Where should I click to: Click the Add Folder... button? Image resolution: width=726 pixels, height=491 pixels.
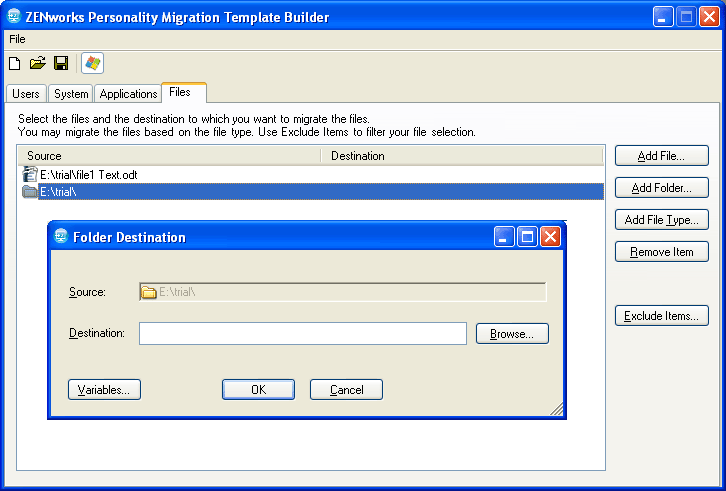pos(662,188)
